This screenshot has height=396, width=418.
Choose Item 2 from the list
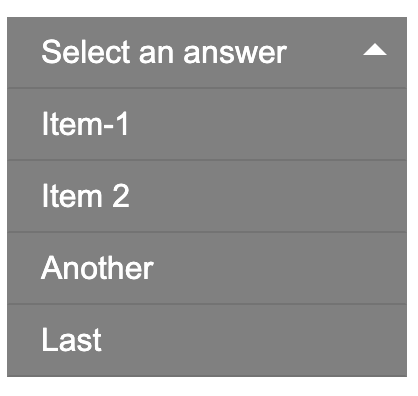click(x=207, y=196)
